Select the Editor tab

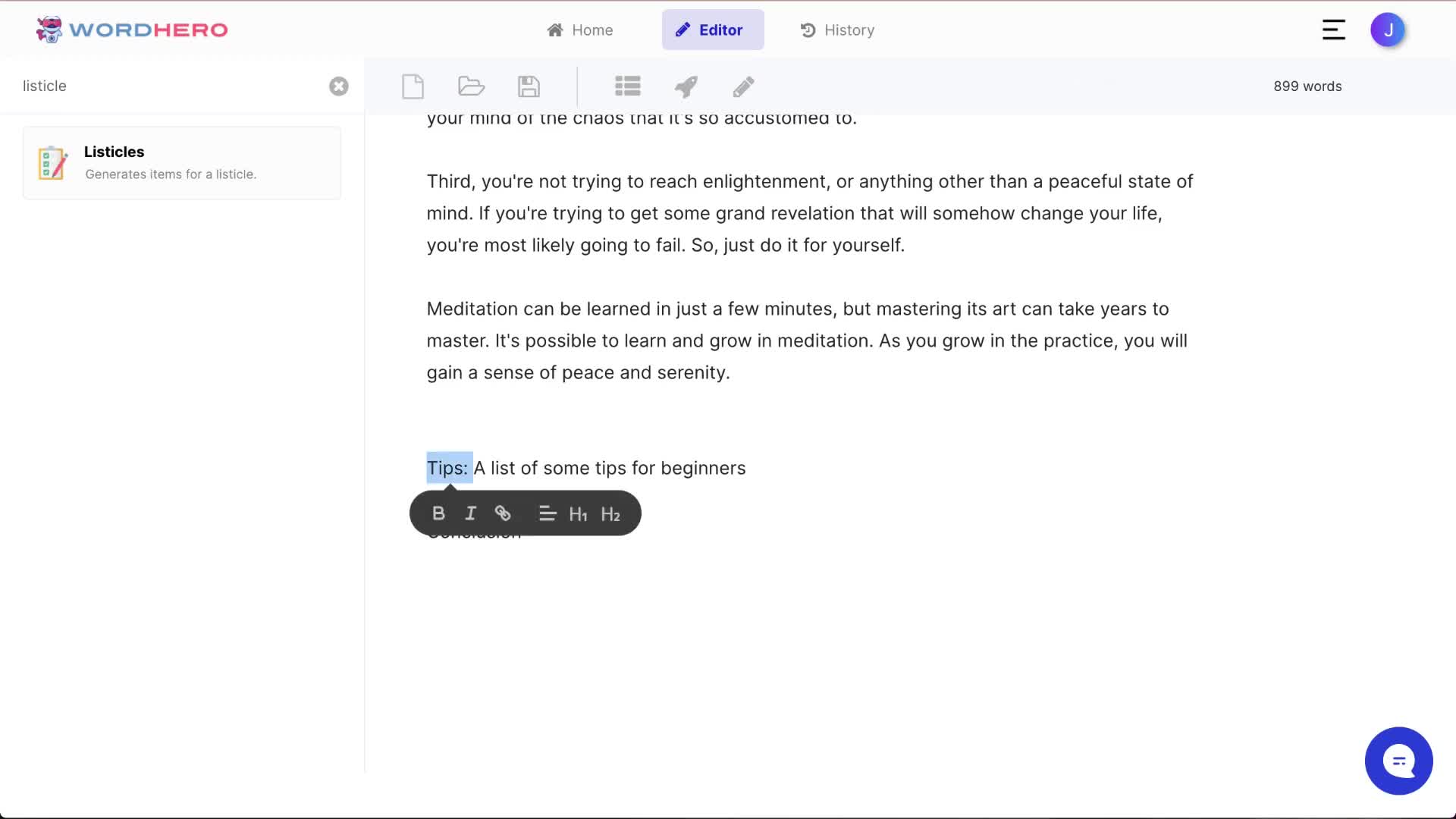click(712, 30)
